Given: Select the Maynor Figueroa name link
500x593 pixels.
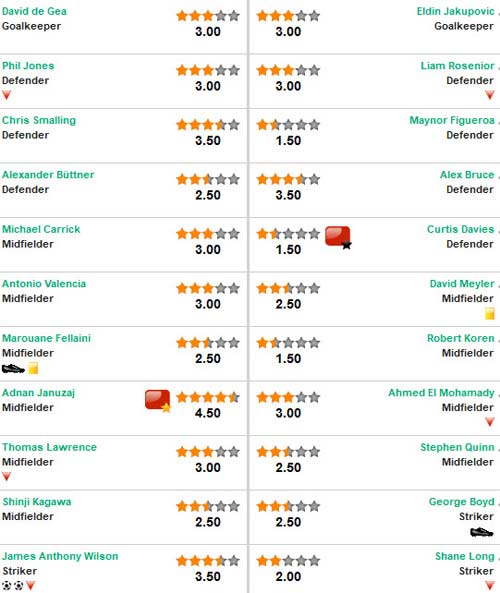Looking at the screenshot, I should click(452, 120).
